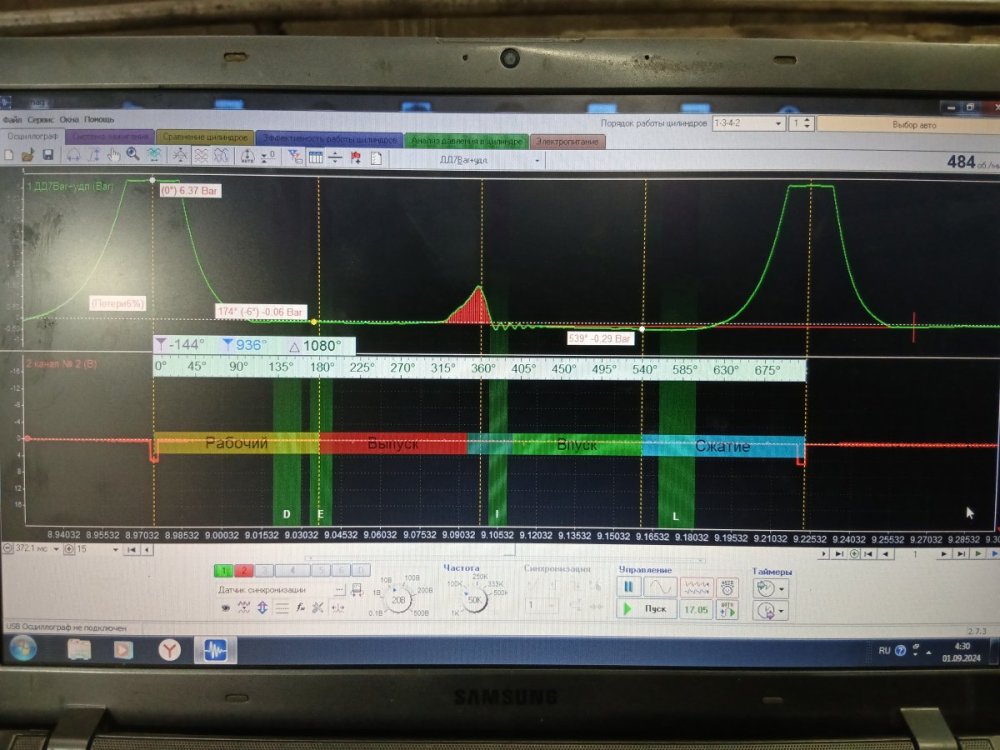Switch to the Электропитание tab
The height and width of the screenshot is (750, 1000).
566,142
